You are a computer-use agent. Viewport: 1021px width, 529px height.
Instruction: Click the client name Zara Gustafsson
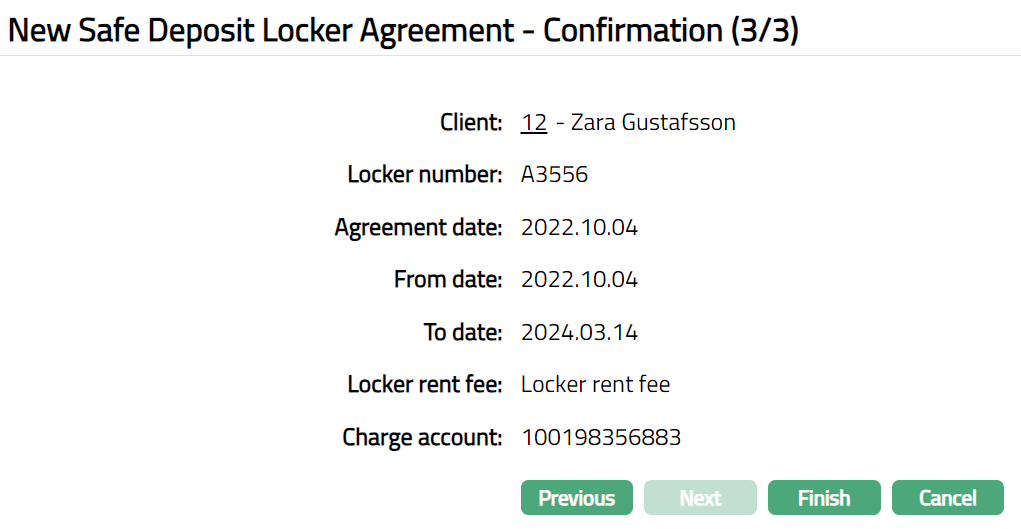point(653,123)
